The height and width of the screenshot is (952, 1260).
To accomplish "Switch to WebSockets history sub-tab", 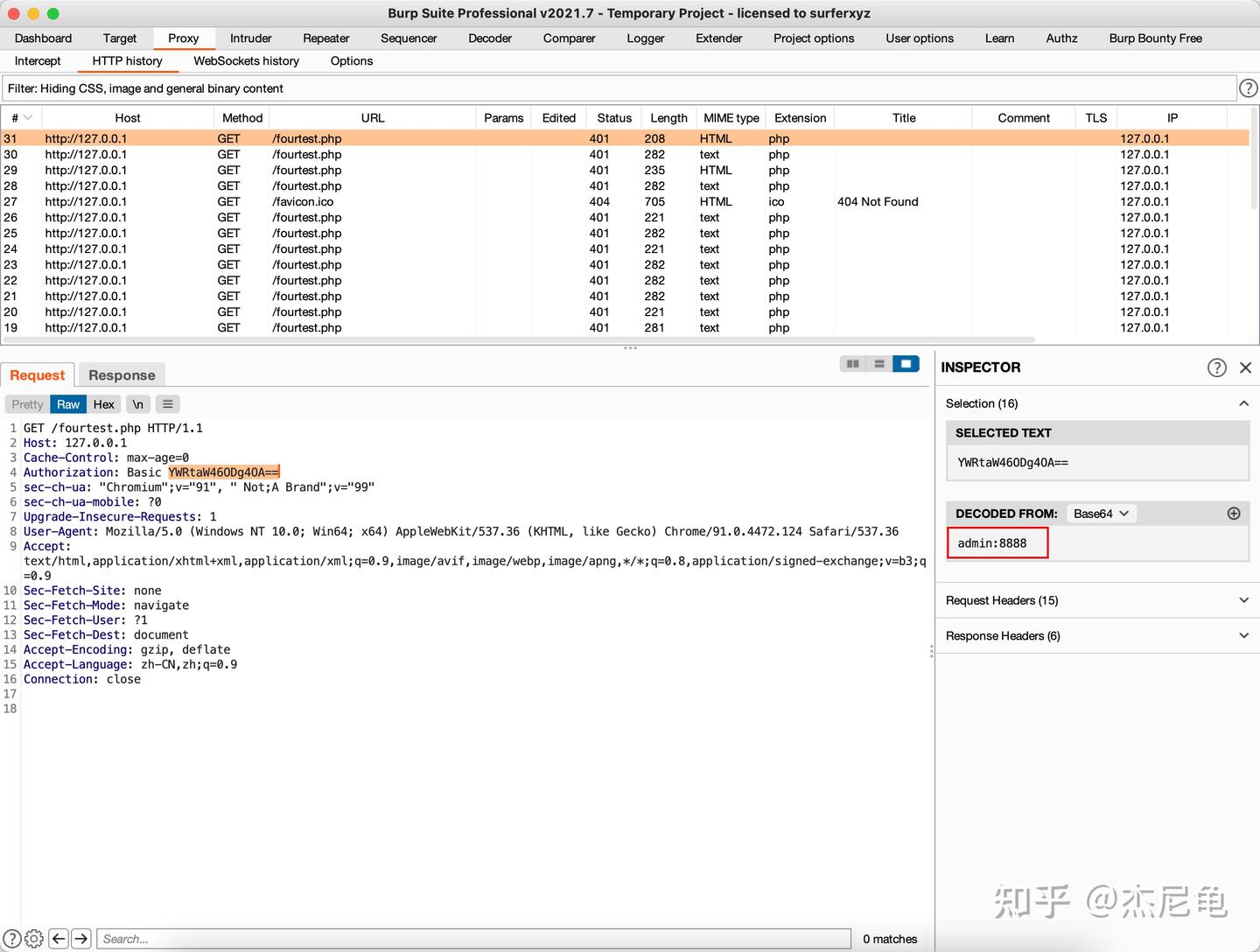I will [247, 61].
